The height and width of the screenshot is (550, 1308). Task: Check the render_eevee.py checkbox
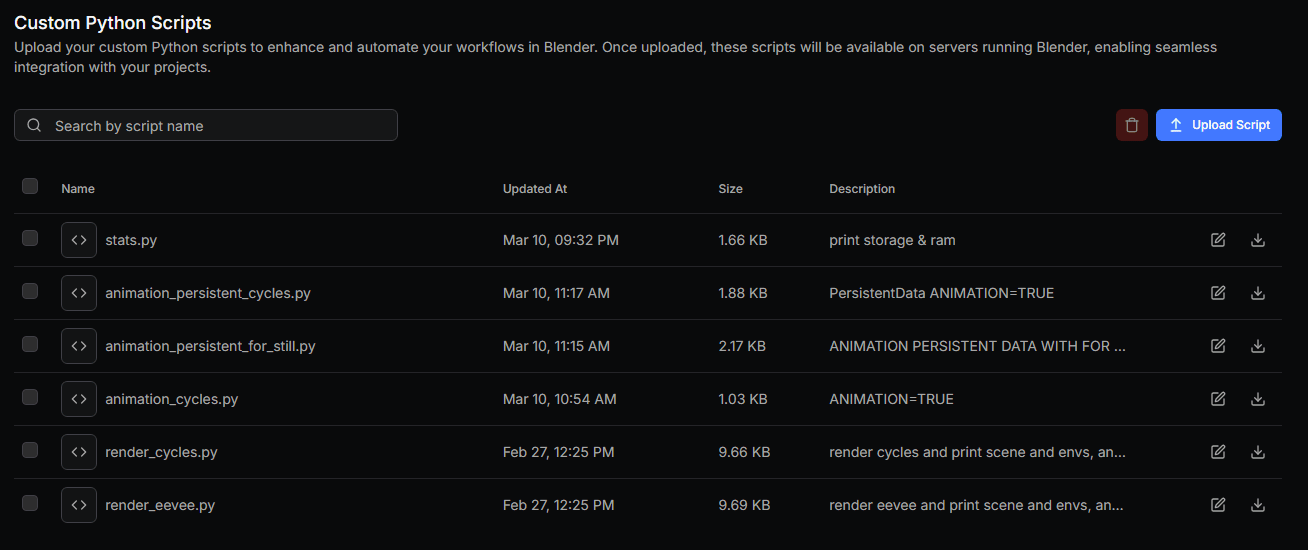coord(30,503)
